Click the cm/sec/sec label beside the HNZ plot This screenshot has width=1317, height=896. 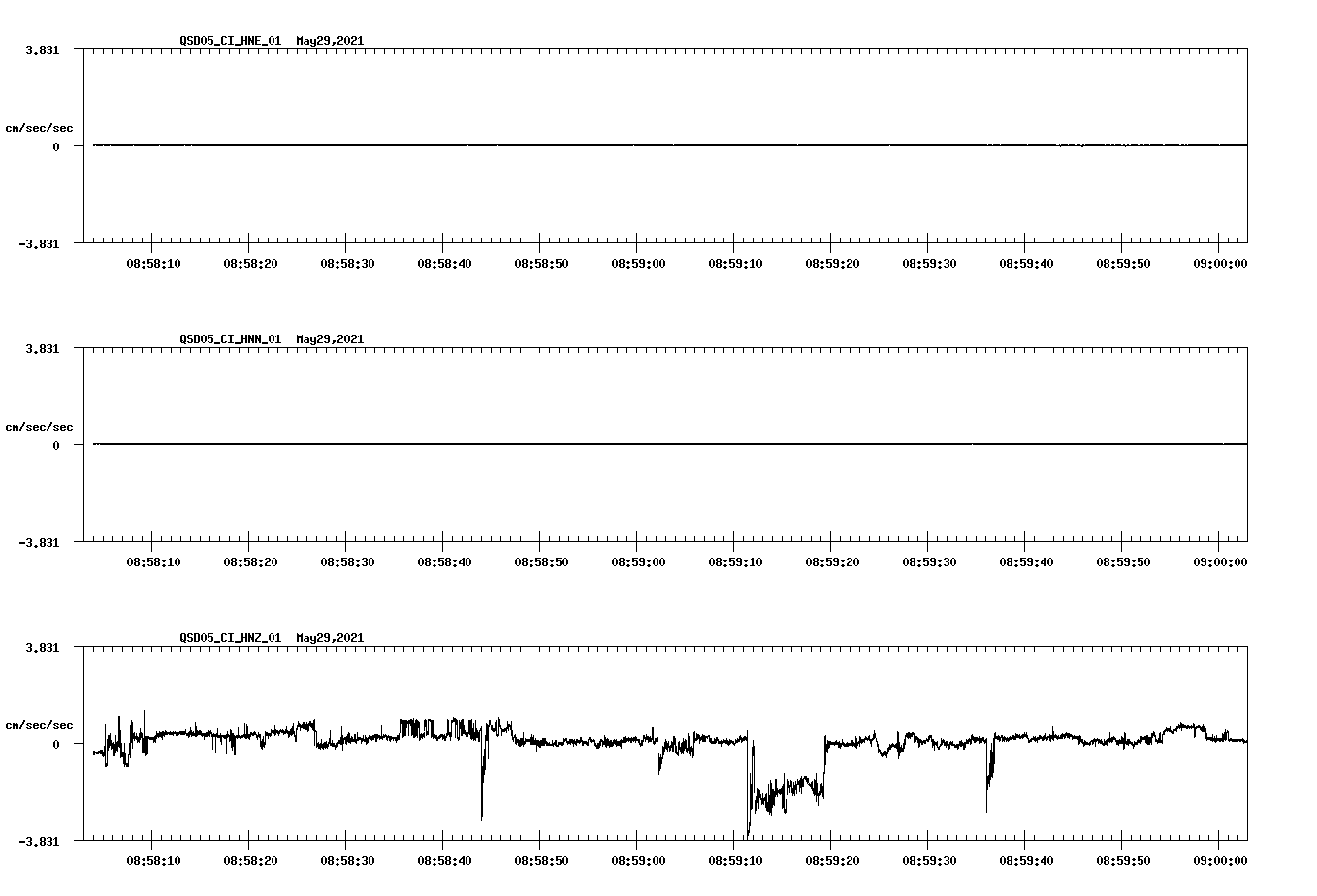coord(39,724)
